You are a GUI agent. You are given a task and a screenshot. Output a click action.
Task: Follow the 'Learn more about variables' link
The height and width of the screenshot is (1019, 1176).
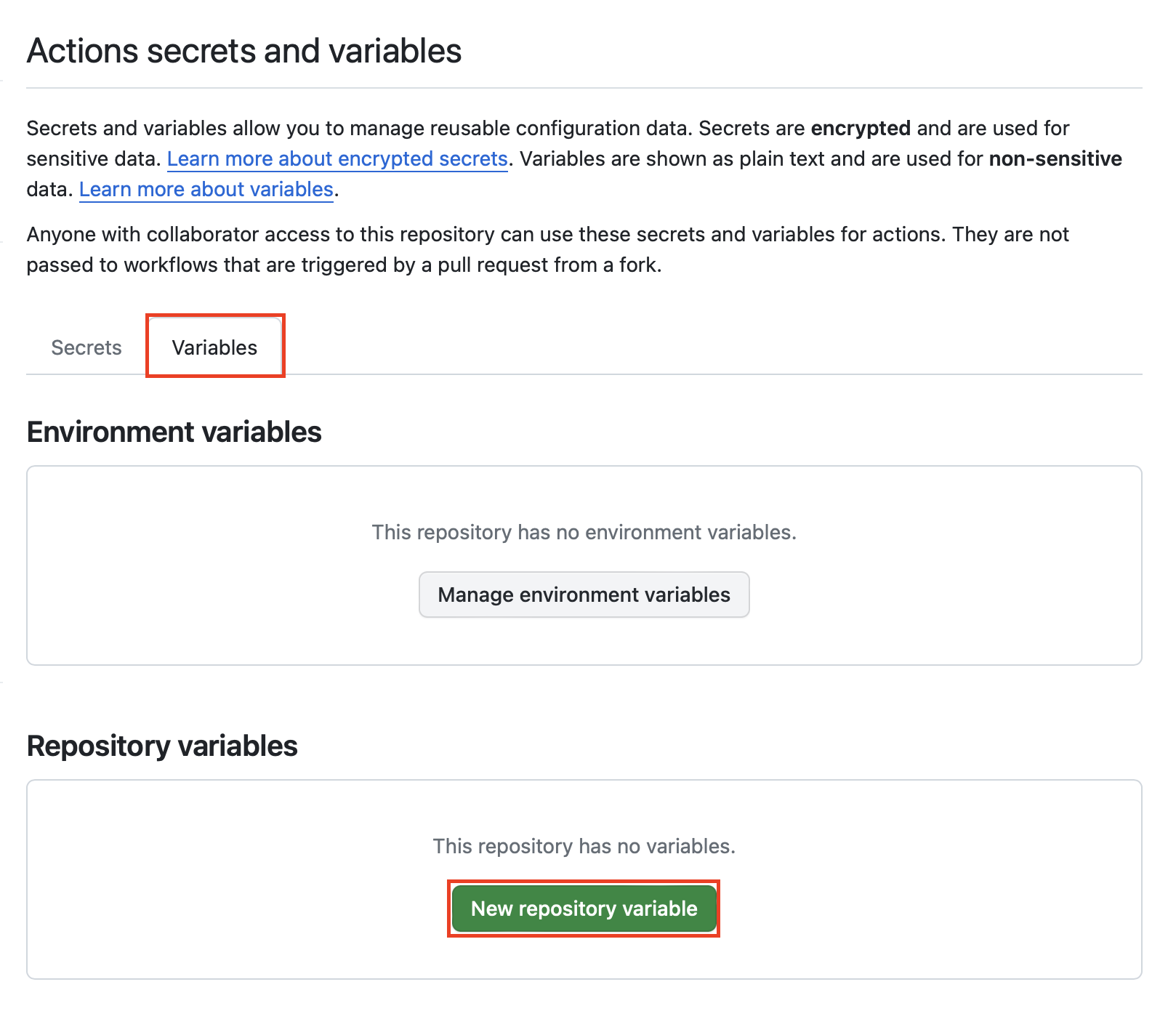coord(206,189)
